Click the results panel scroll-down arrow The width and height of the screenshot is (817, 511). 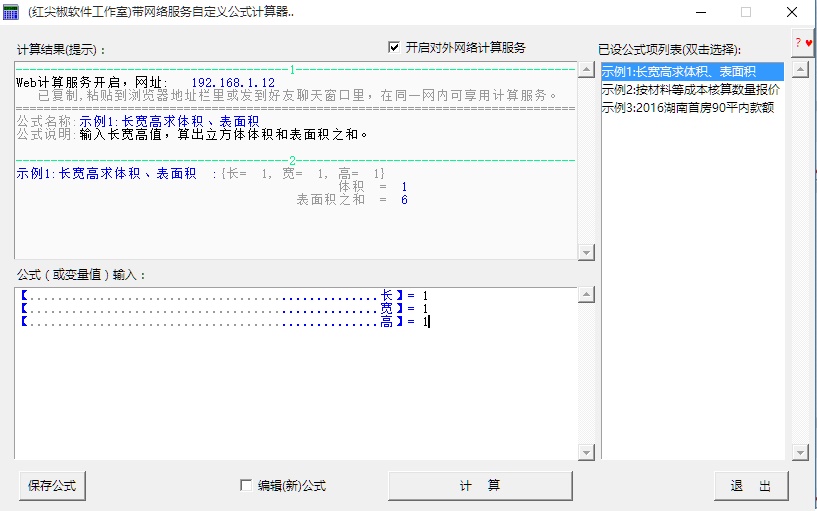[x=584, y=252]
